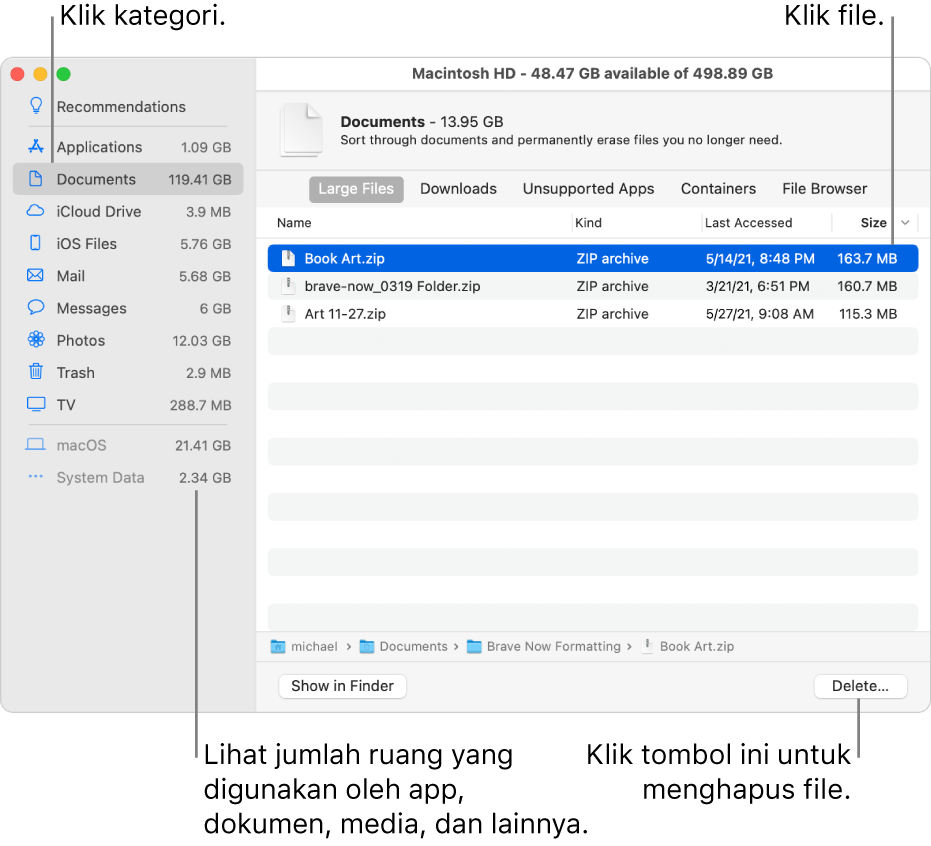The height and width of the screenshot is (846, 931).
Task: Select Mail category label
Action: (x=71, y=276)
